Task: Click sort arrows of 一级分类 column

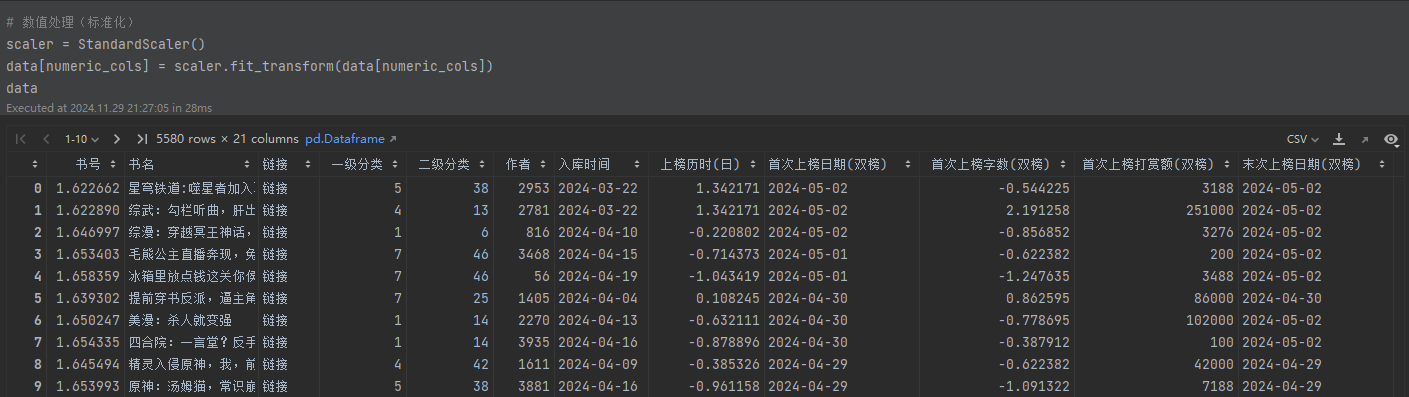Action: coord(395,164)
